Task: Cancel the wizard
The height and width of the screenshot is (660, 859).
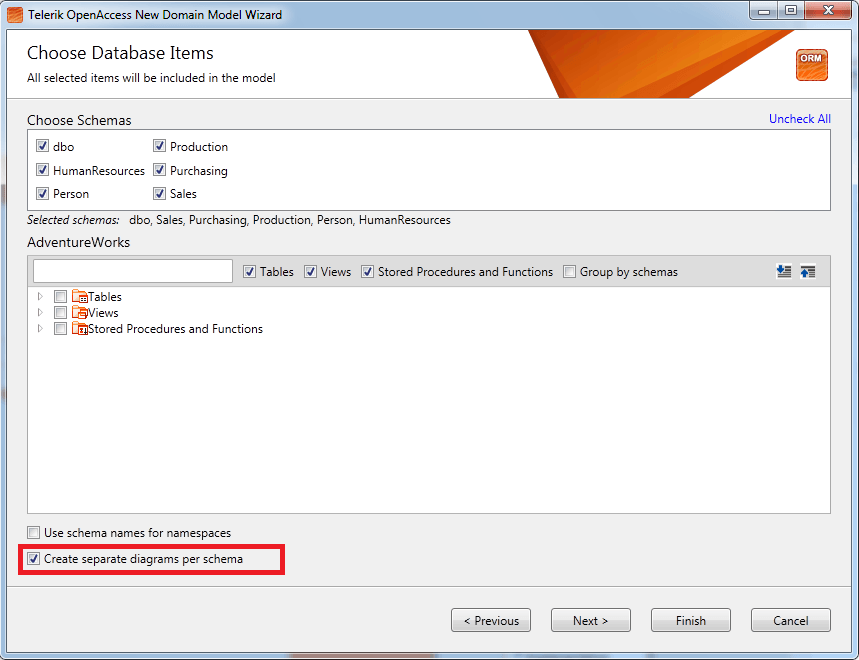Action: [791, 620]
